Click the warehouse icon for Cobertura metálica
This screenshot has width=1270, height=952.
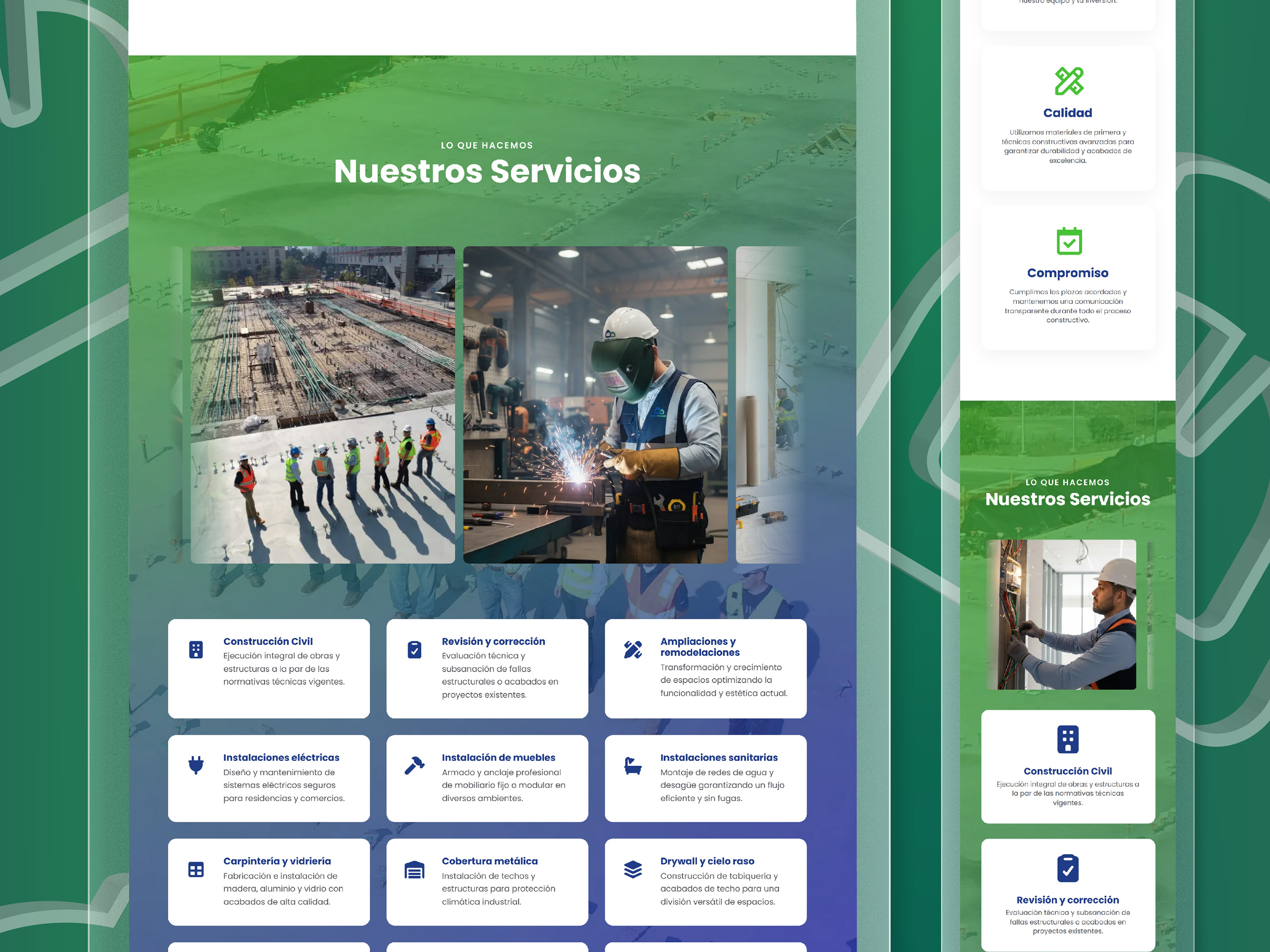(415, 869)
